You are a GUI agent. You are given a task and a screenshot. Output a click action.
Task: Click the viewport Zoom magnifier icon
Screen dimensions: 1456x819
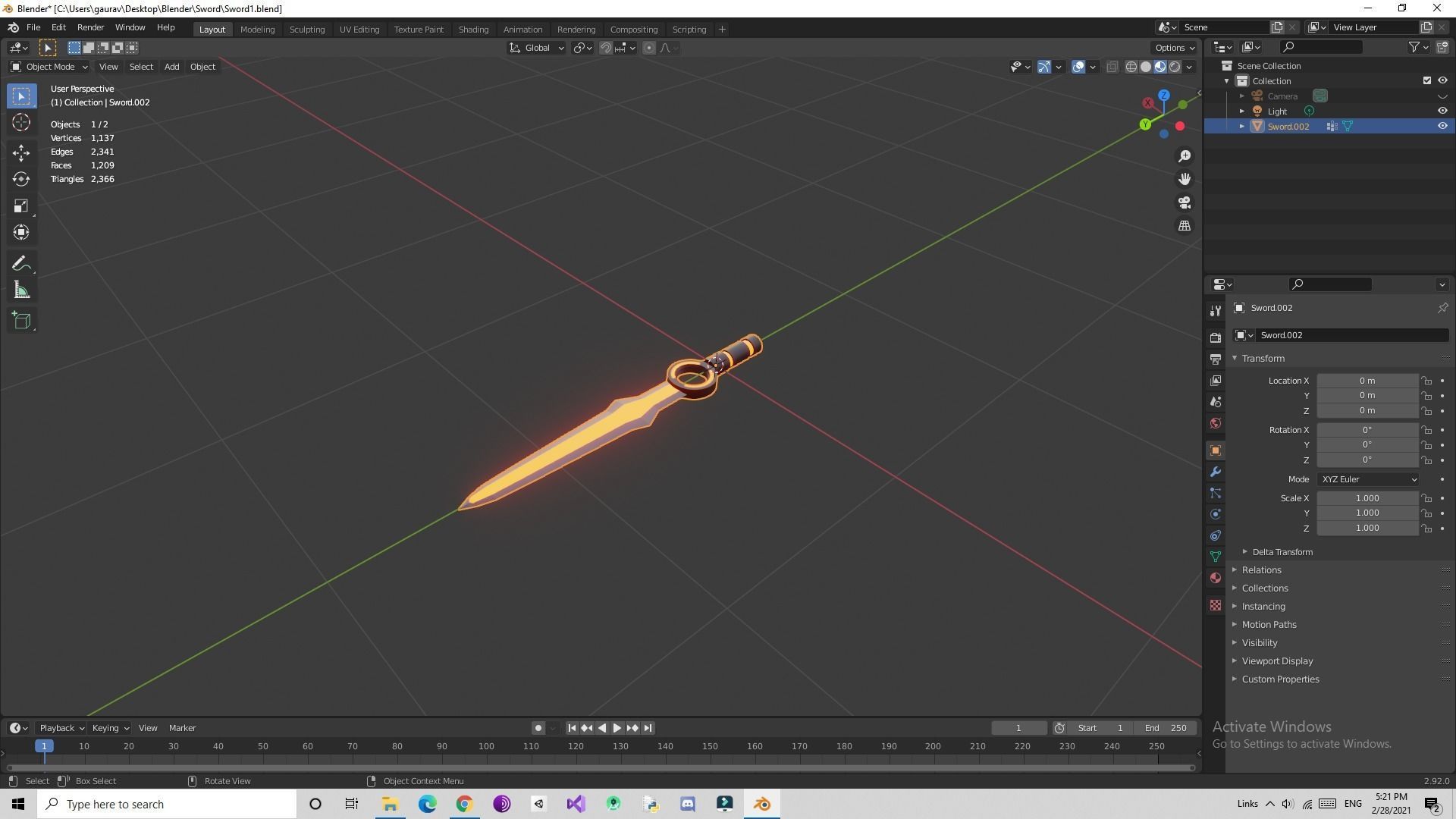pyautogui.click(x=1185, y=156)
